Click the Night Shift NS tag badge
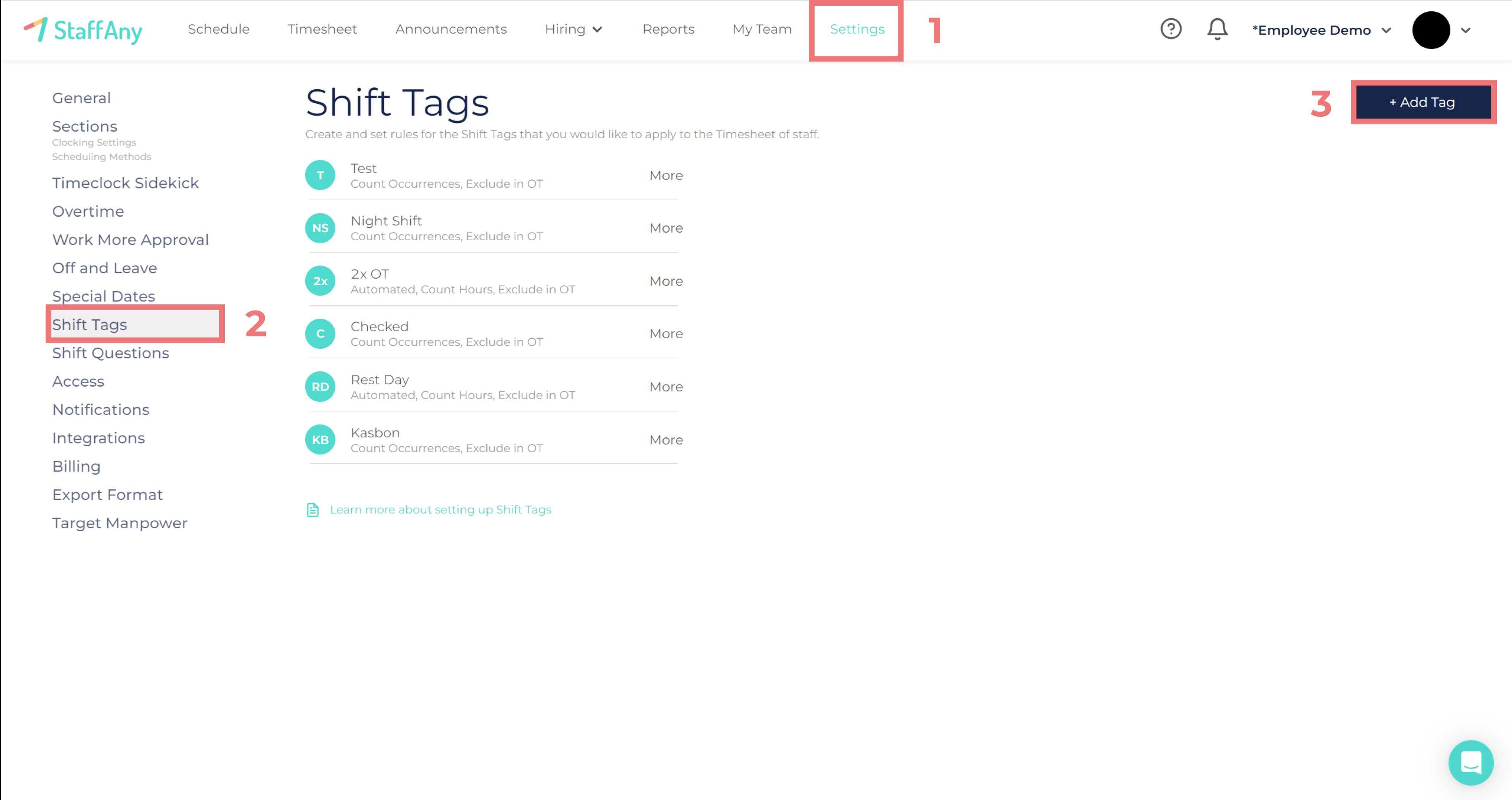 tap(320, 228)
